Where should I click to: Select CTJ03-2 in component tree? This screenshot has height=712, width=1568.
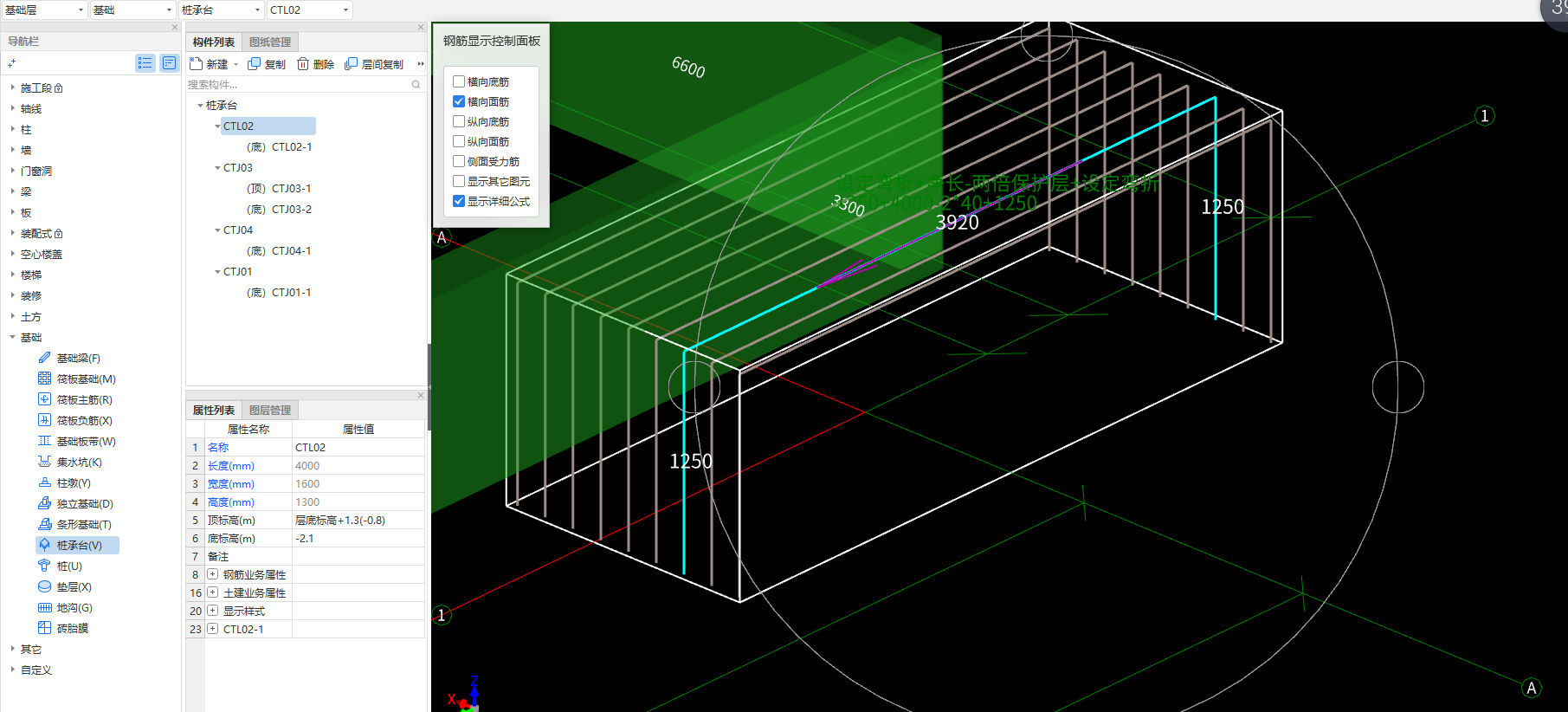pos(279,210)
